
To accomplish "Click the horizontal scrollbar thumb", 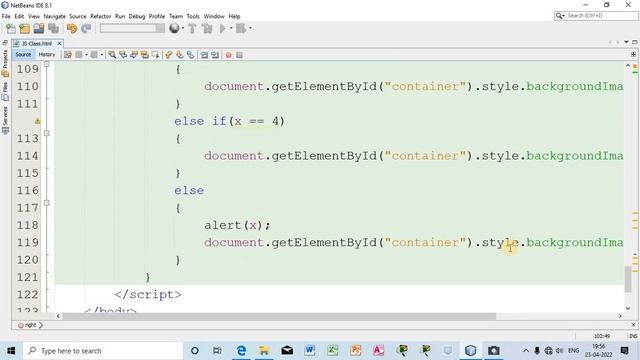I will pyautogui.click(x=279, y=316).
